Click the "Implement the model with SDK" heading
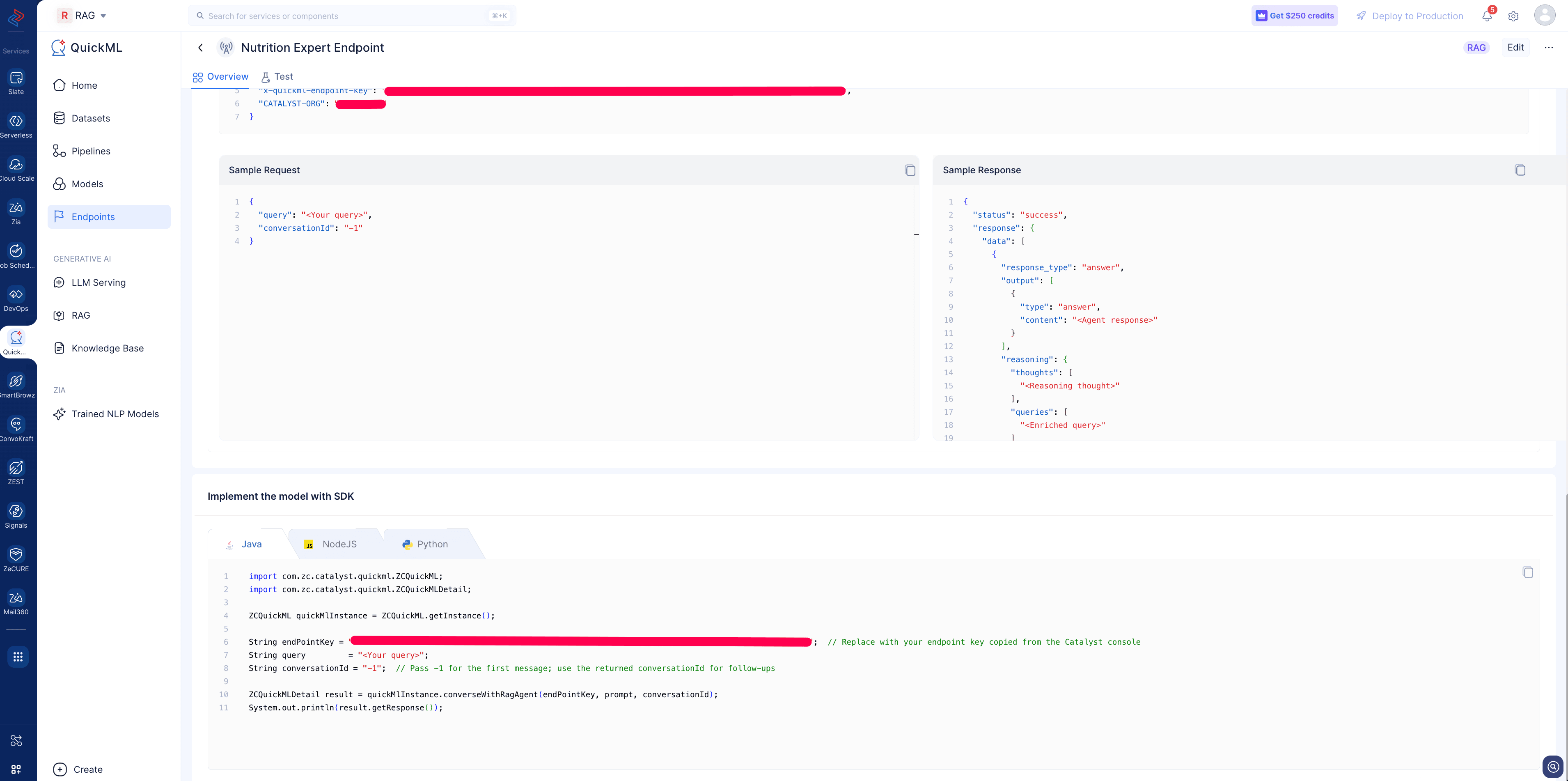Viewport: 1568px width, 781px height. 281,496
